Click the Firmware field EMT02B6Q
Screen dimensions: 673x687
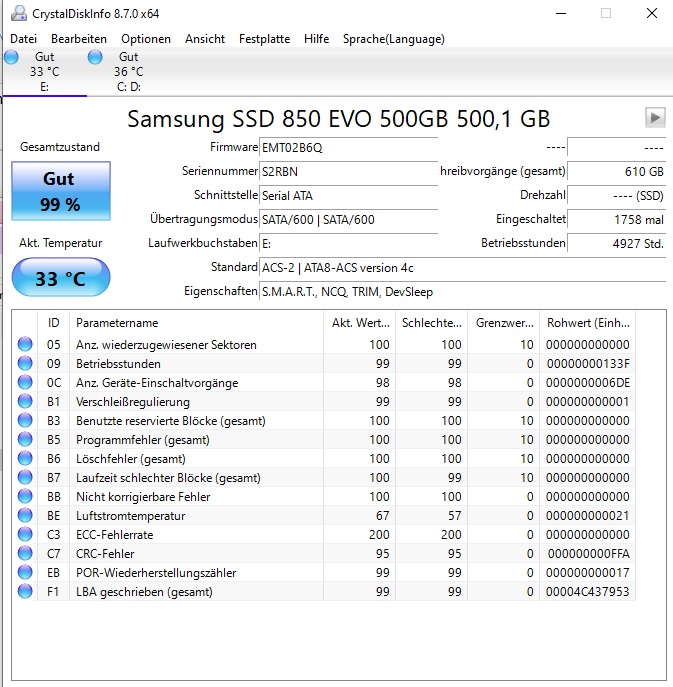click(x=348, y=148)
